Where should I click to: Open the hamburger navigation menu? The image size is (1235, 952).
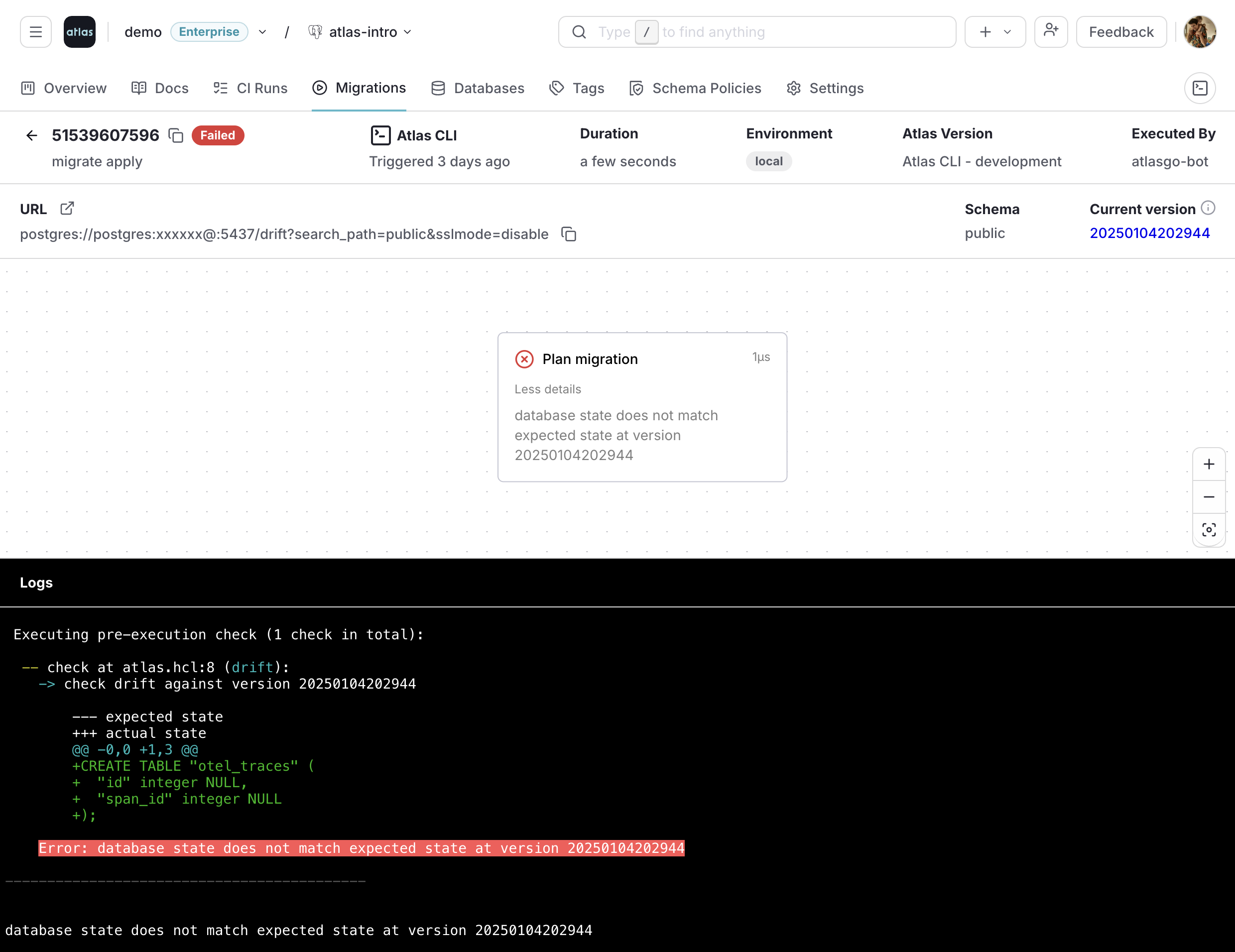[35, 32]
